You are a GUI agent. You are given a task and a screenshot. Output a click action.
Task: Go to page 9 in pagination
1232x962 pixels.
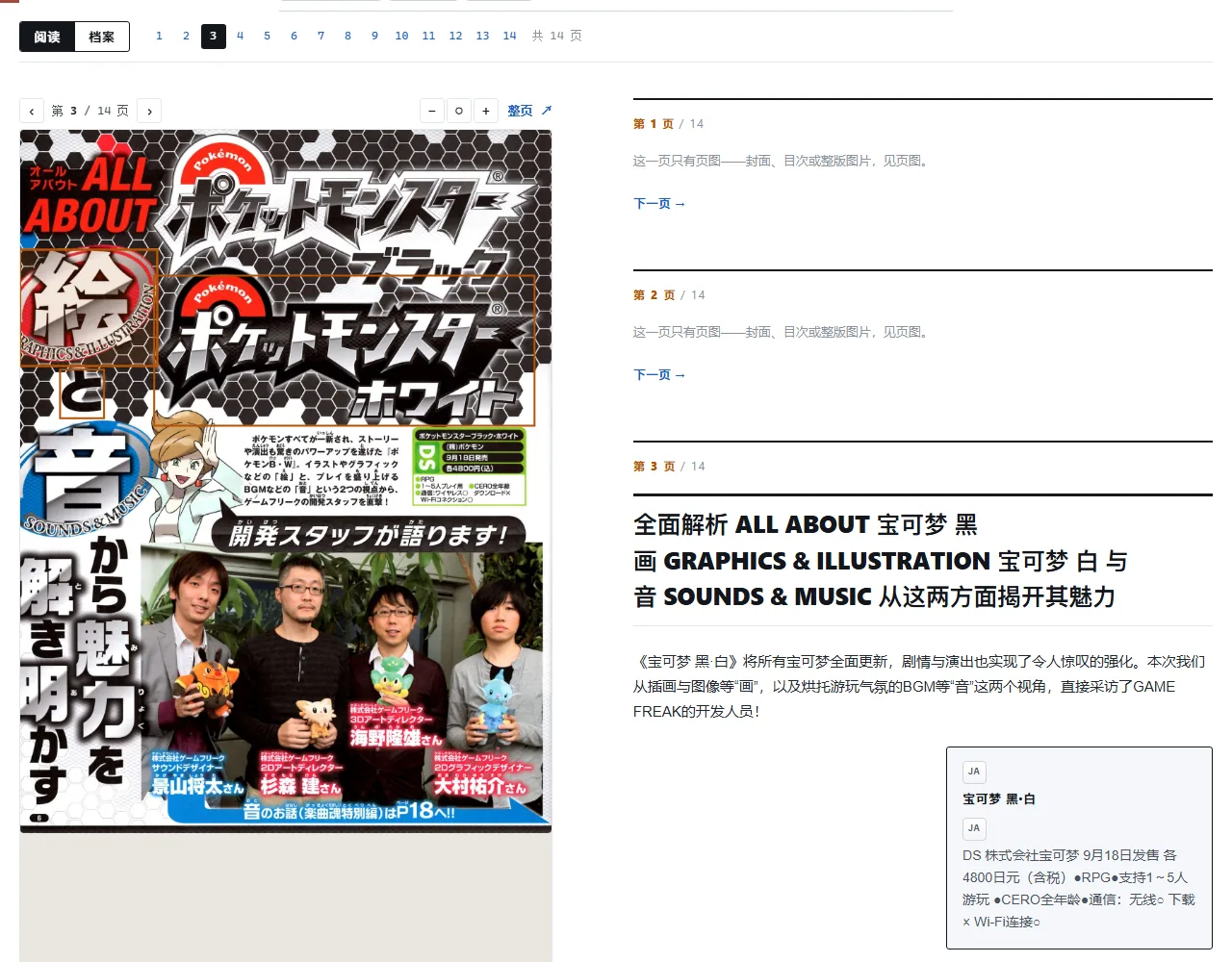[374, 36]
